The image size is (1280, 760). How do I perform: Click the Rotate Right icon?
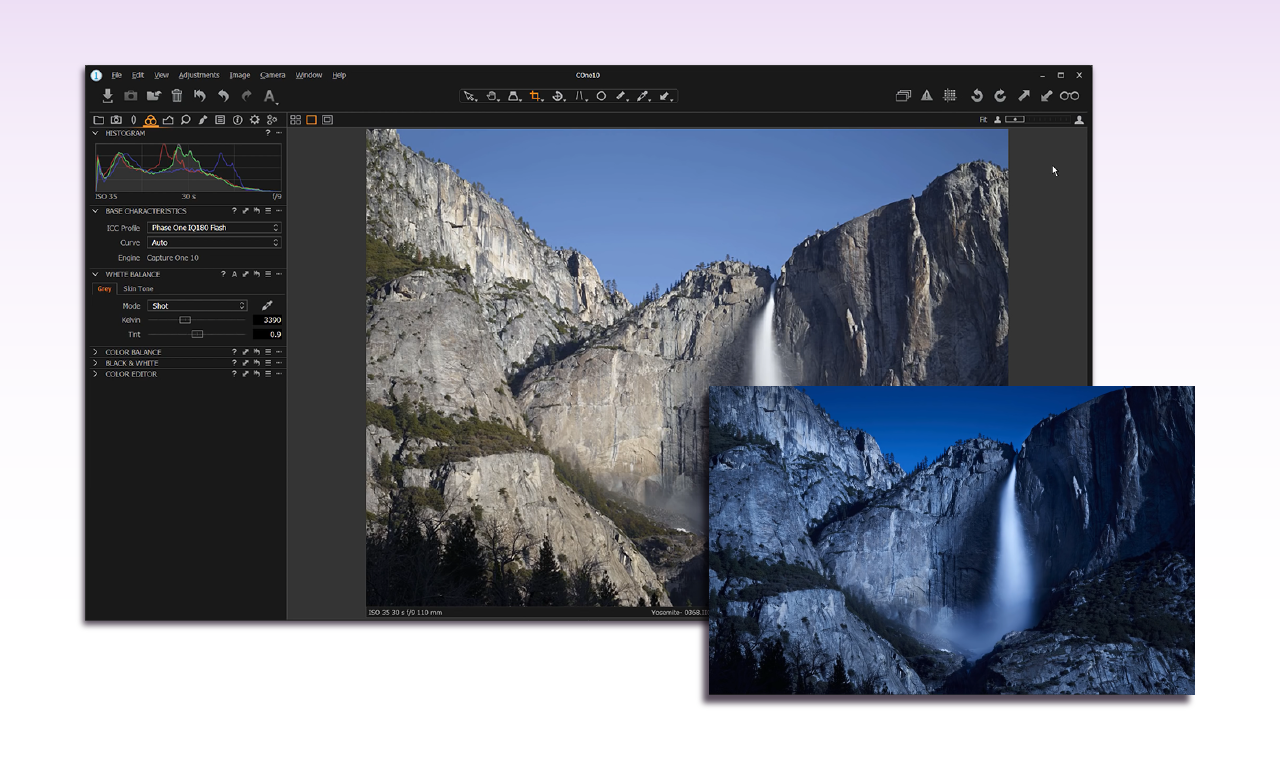tap(1000, 96)
